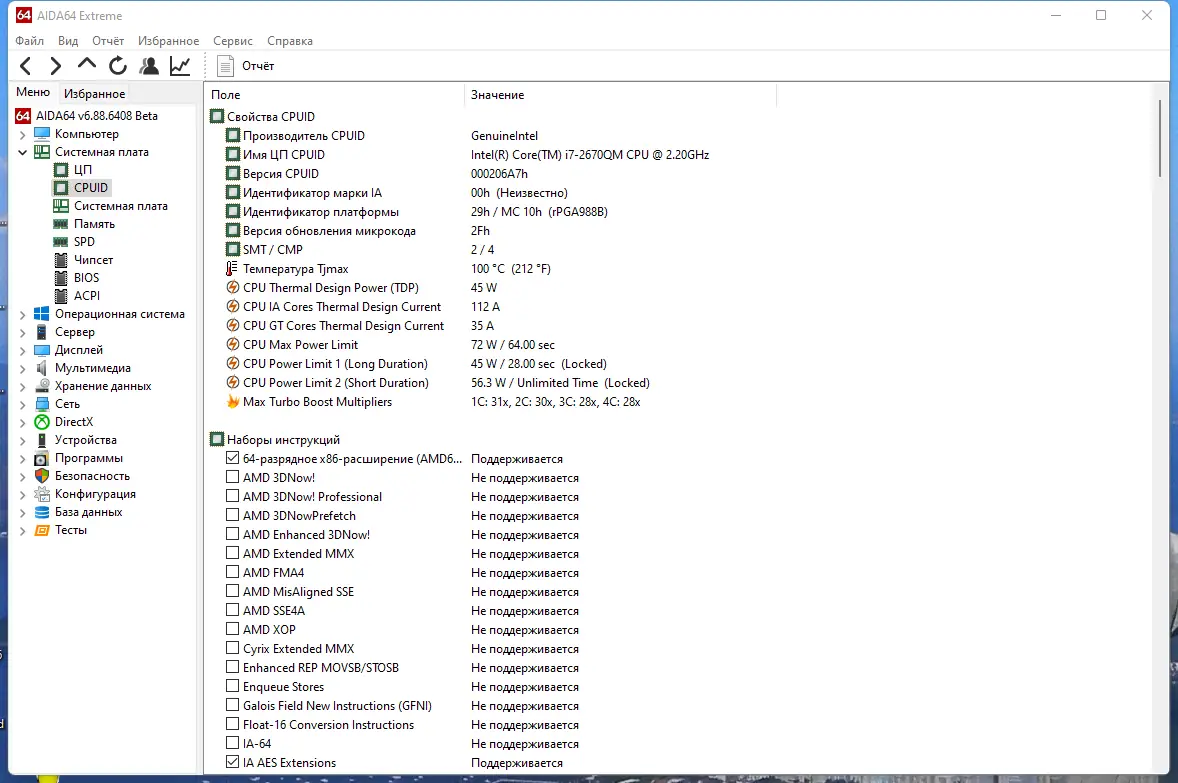Open the Память memory tree item
Viewport: 1178px width, 783px height.
[x=94, y=224]
